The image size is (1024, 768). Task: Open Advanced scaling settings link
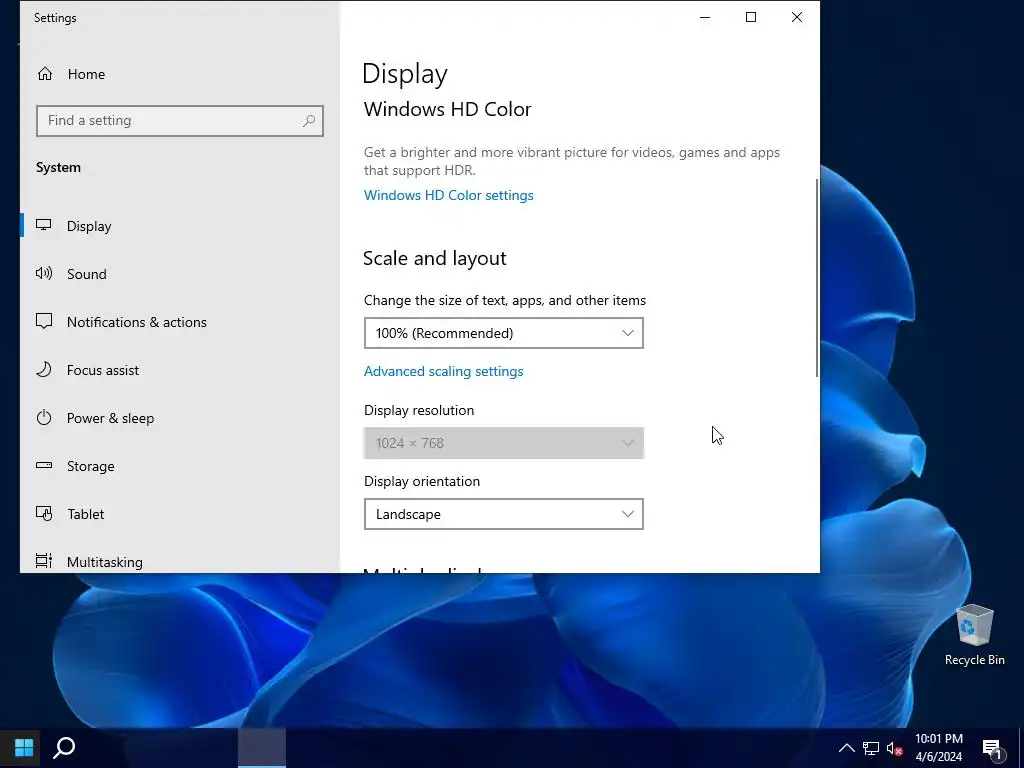tap(443, 371)
